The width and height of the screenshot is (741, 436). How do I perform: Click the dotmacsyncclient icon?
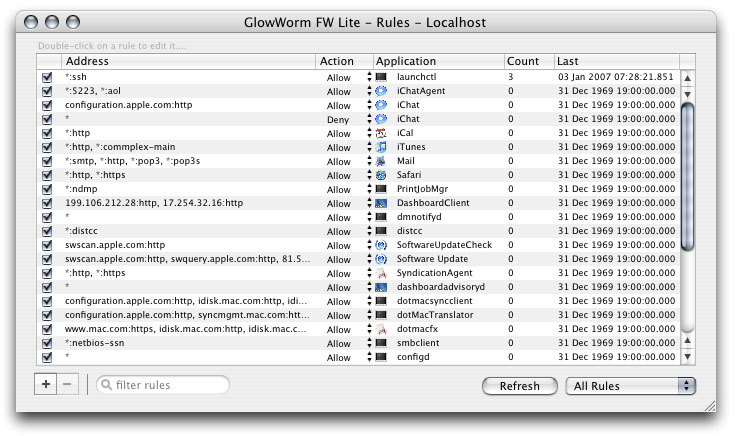381,301
